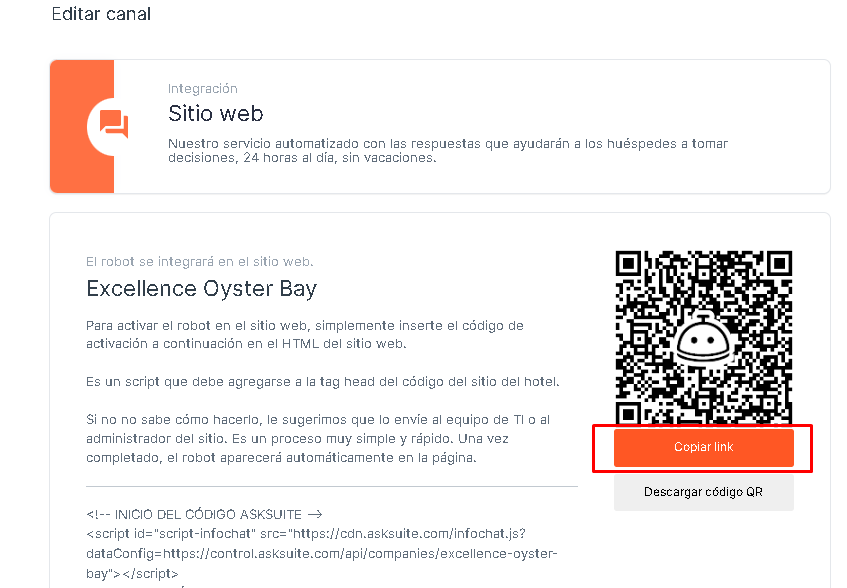Click the 'Para activar el robot' paragraph
847x588 pixels.
tap(305, 335)
